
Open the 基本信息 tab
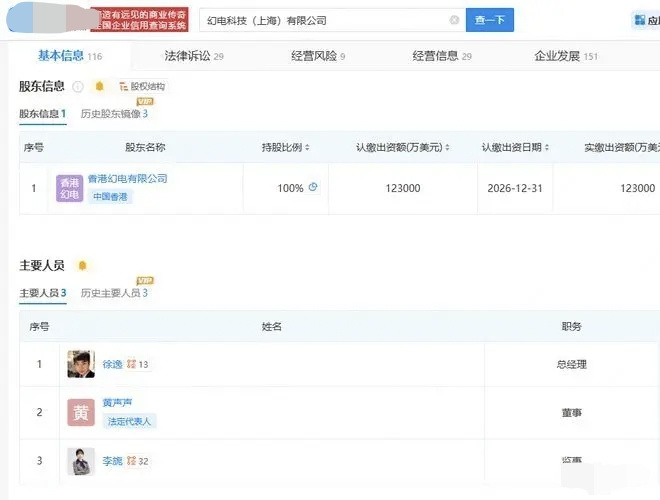tap(70, 56)
